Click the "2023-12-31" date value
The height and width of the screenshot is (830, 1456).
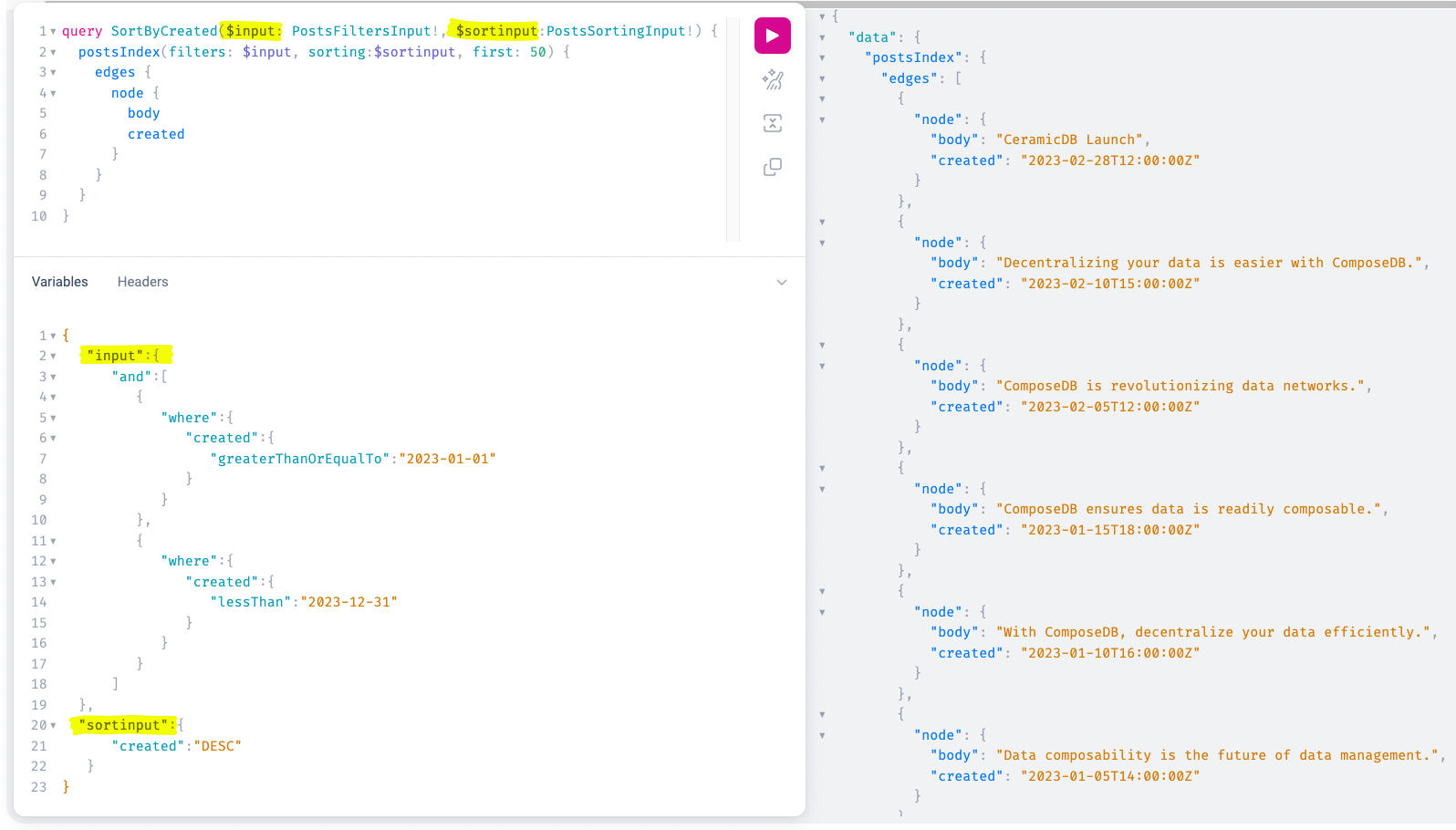click(x=348, y=602)
